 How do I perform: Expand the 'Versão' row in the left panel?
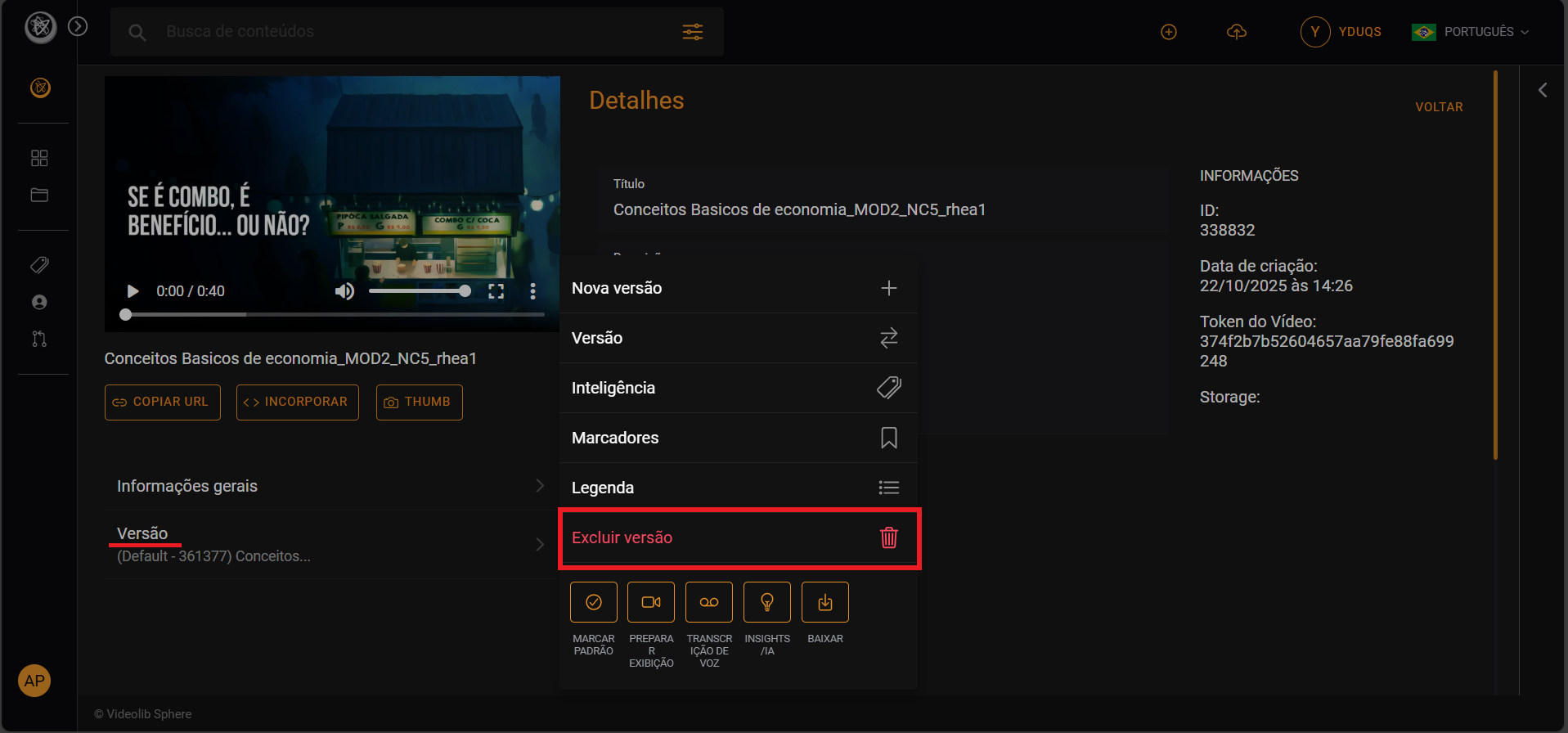(x=331, y=544)
